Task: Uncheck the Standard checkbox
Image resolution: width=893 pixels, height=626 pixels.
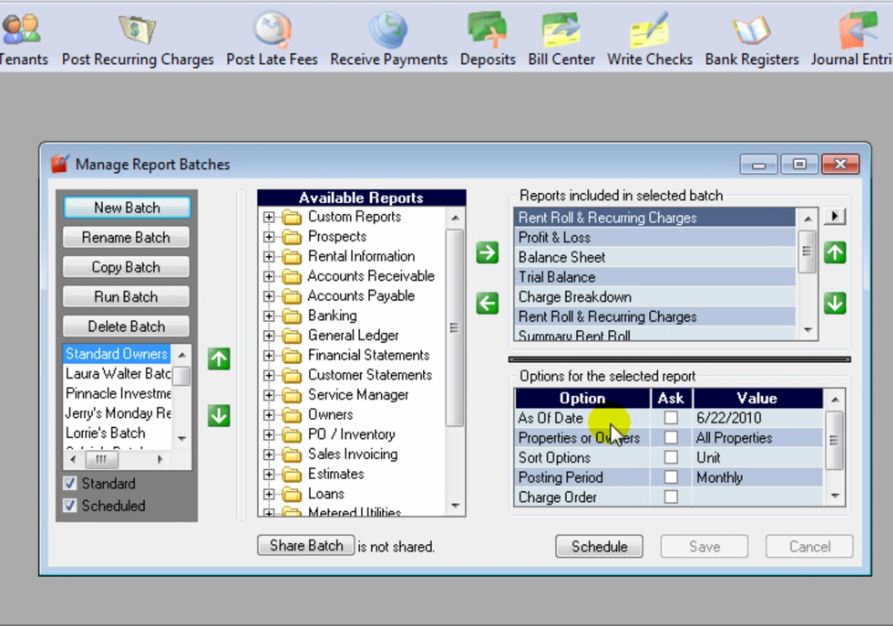Action: (x=70, y=484)
